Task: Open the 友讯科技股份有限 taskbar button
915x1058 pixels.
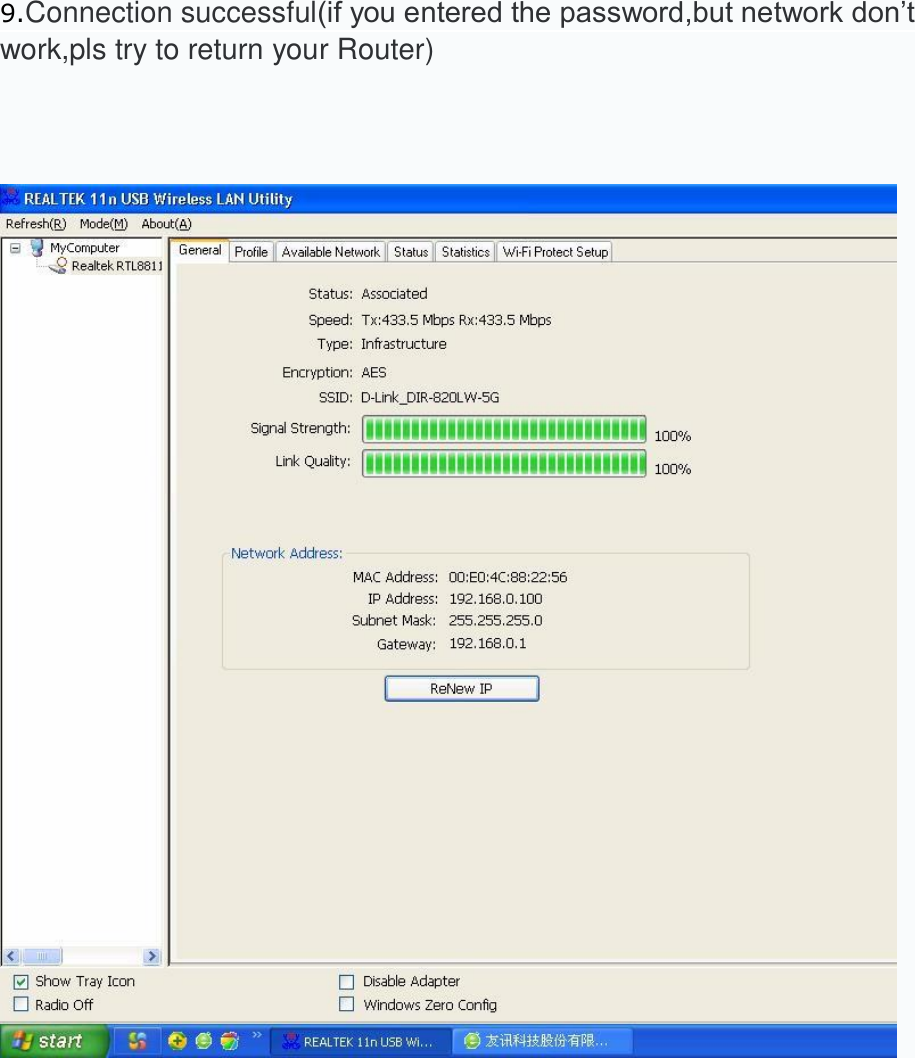Action: 542,1041
